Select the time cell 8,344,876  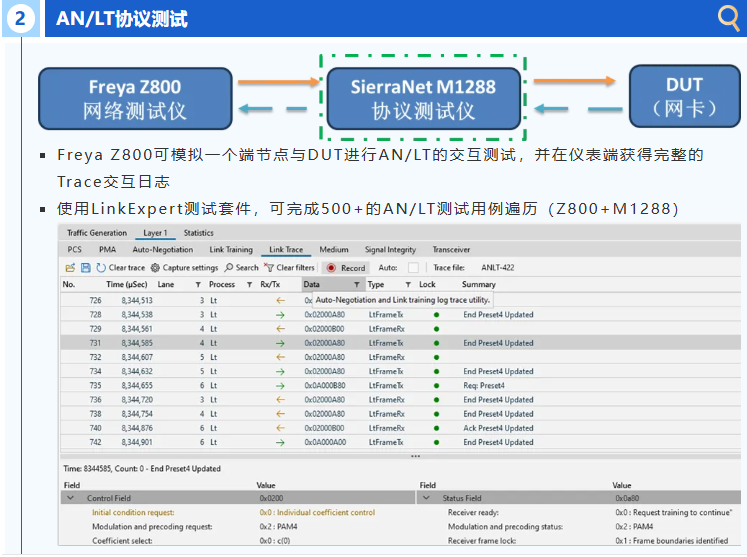click(x=137, y=428)
